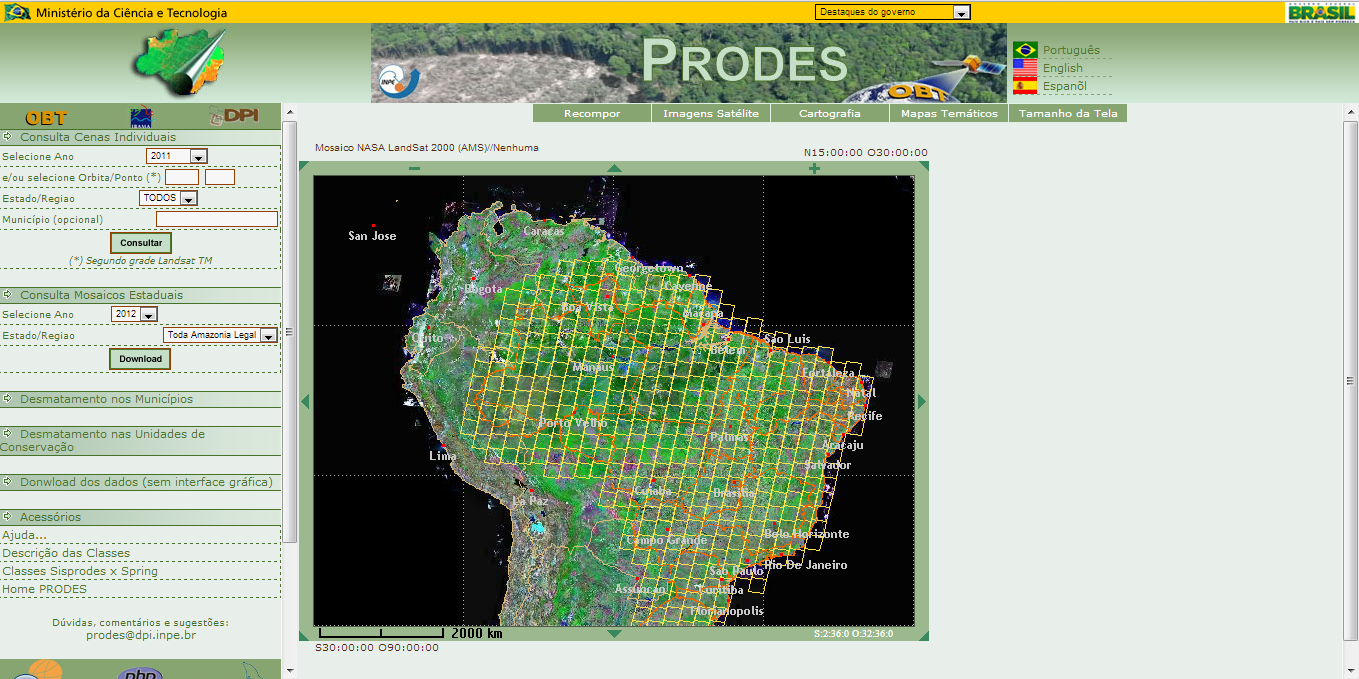Click the OBT logo in sidebar
Screen dimensions: 1359x679
click(x=46, y=117)
